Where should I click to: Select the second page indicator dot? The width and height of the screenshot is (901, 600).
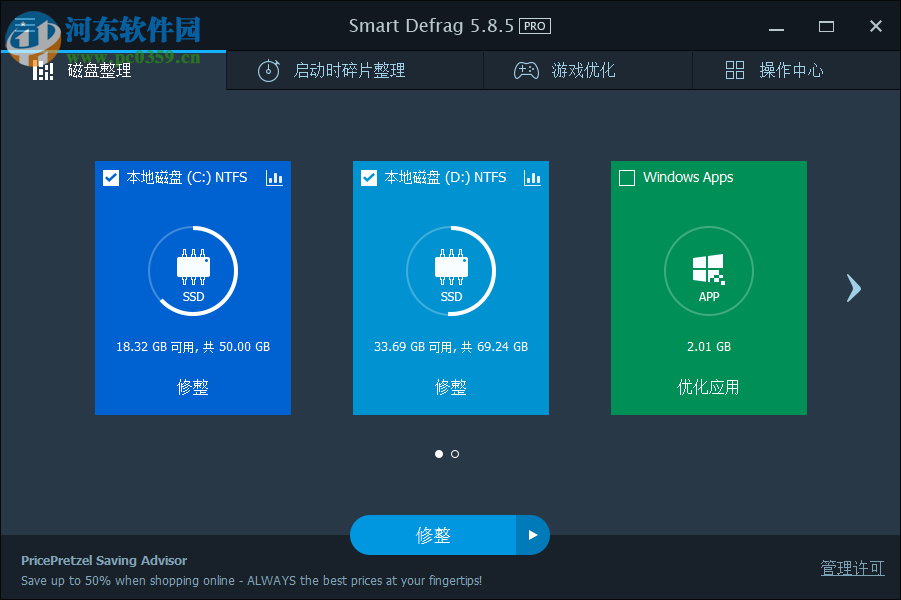(455, 453)
